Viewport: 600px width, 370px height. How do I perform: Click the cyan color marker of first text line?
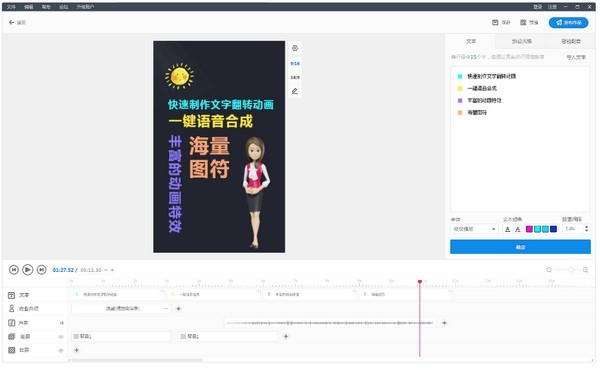460,76
